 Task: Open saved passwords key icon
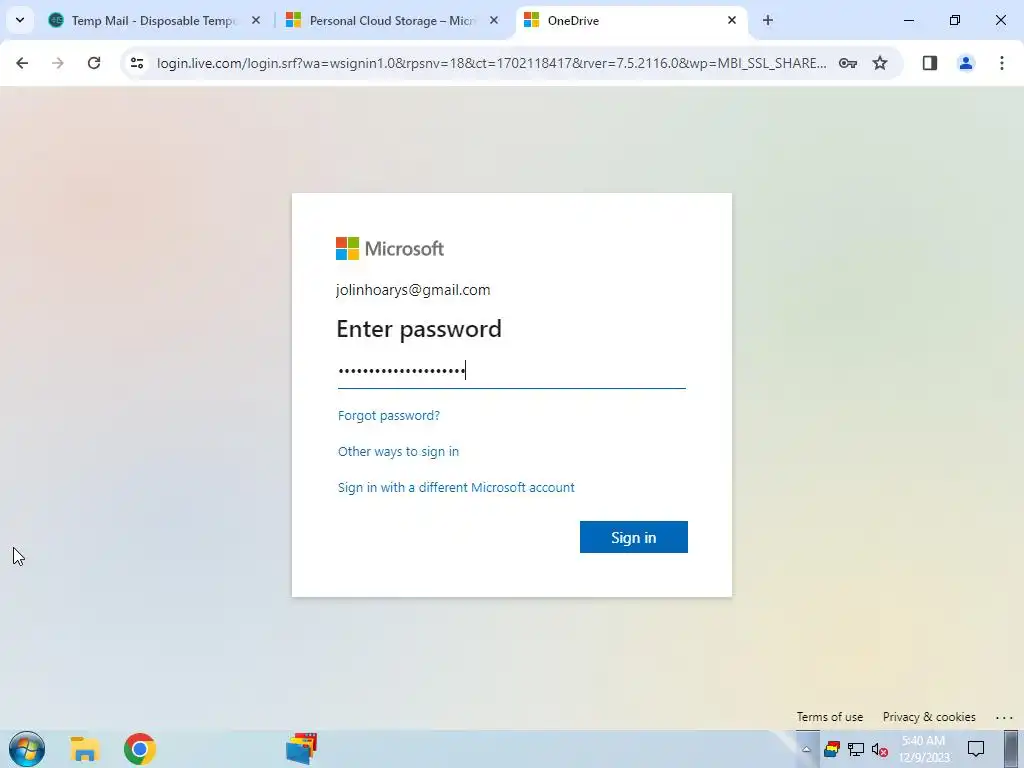point(848,63)
